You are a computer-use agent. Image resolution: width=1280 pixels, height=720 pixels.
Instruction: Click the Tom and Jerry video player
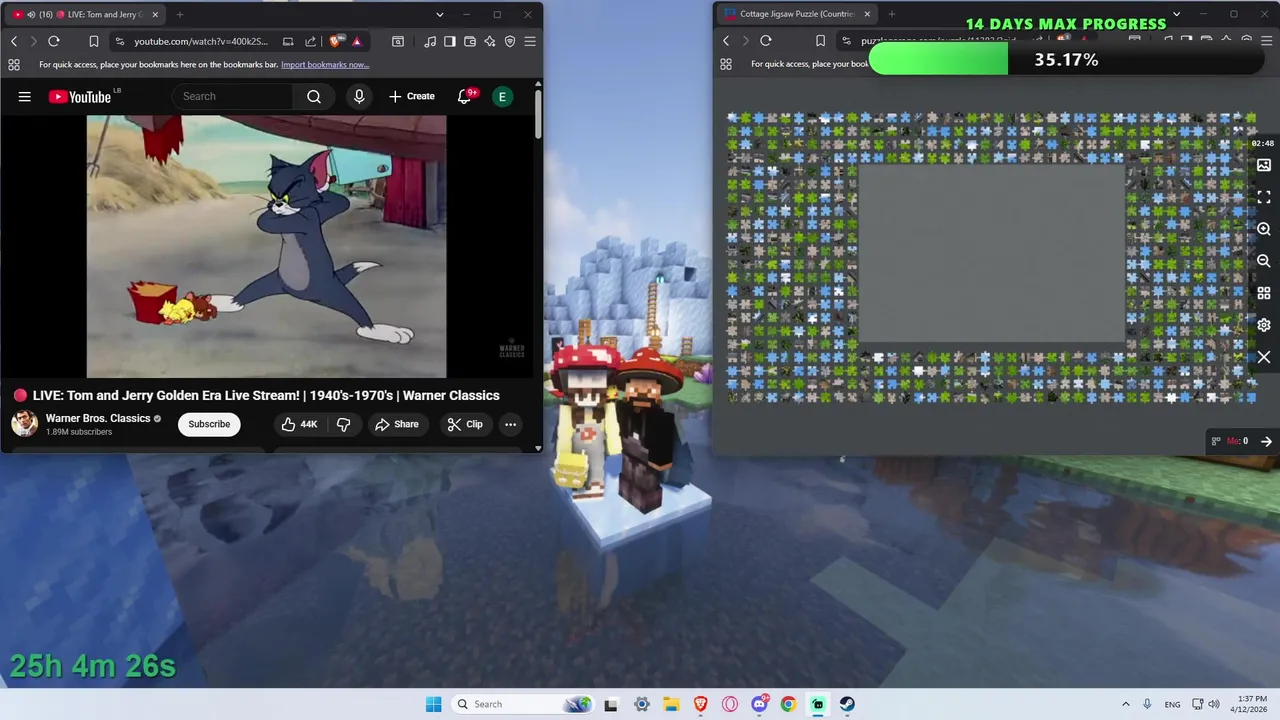[x=266, y=246]
